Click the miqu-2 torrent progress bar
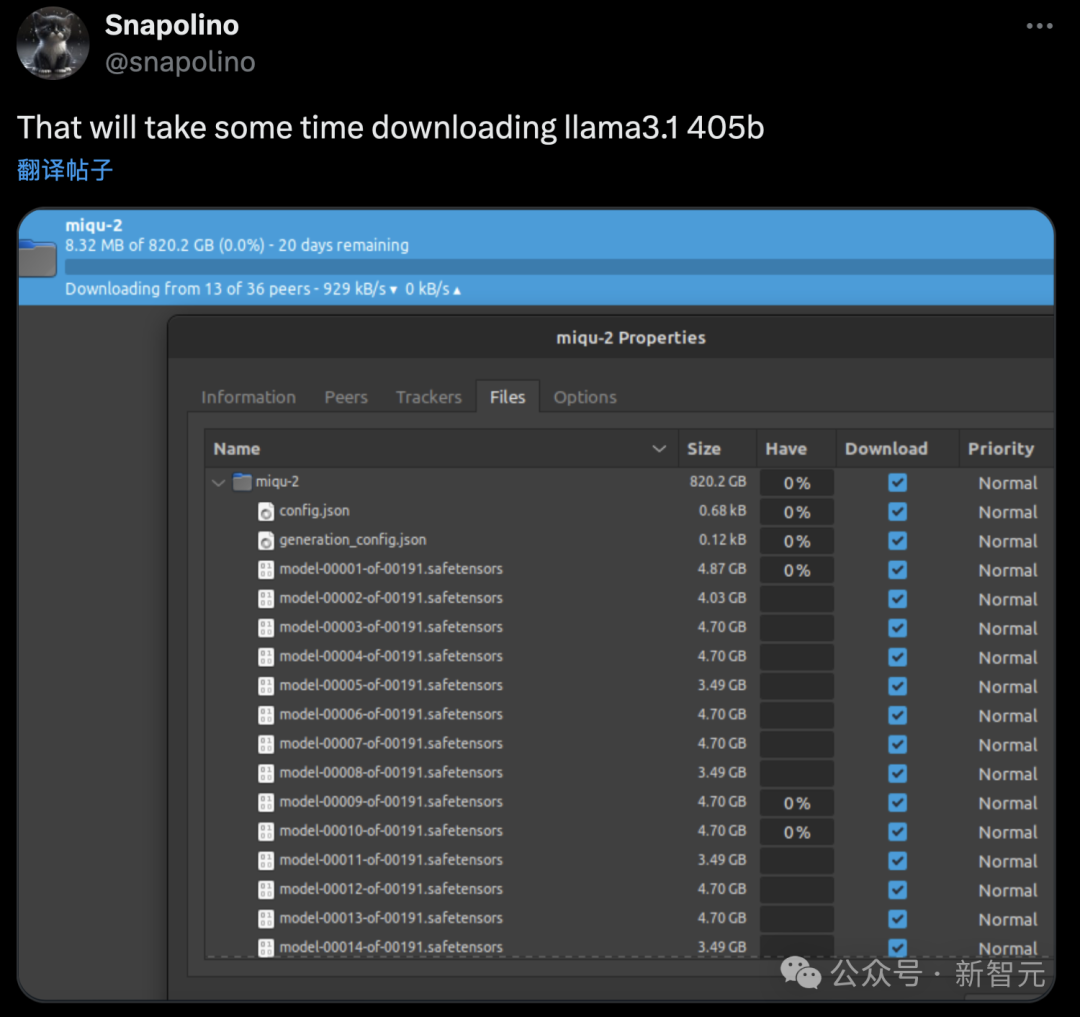Viewport: 1080px width, 1017px height. [x=559, y=267]
